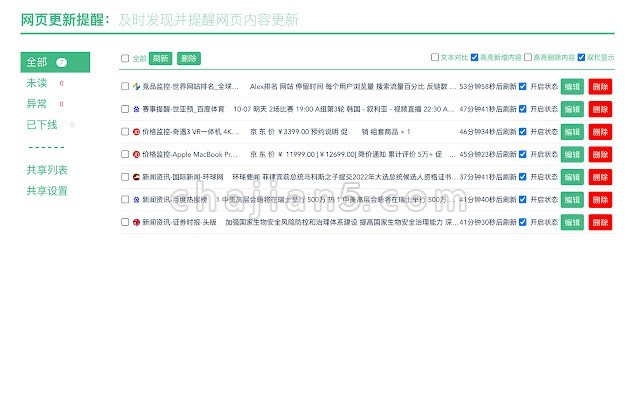
Task: Click favicon of 竞品监控-世界网站排名 row
Action: point(136,87)
